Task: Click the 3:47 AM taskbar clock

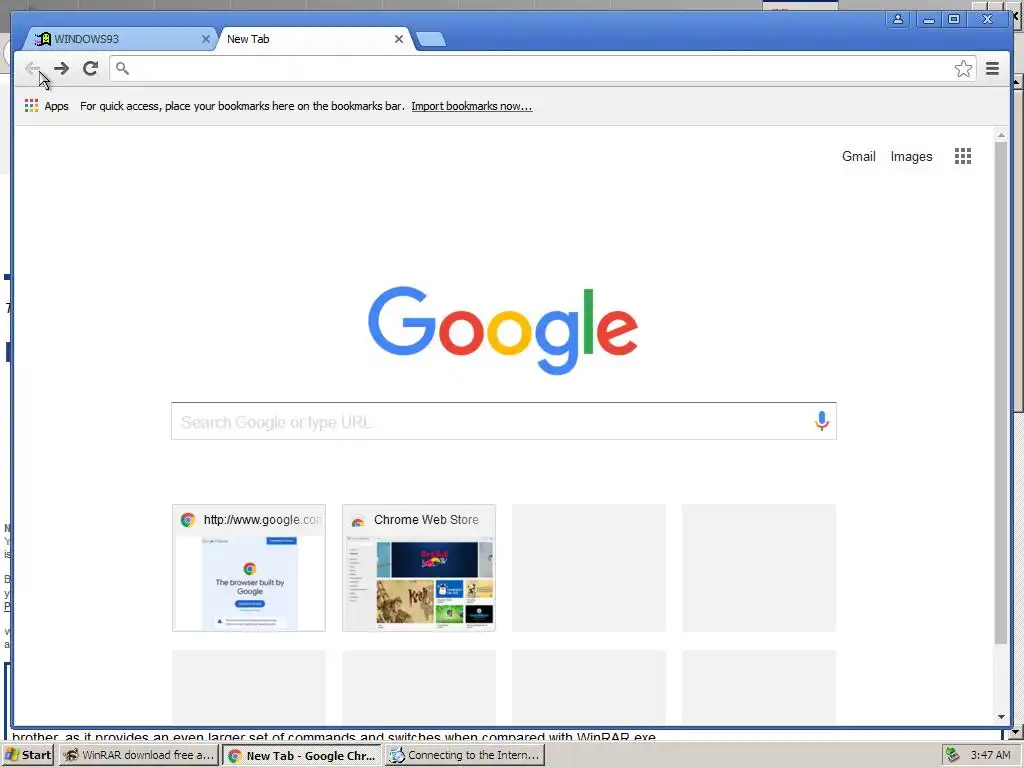Action: (x=990, y=755)
